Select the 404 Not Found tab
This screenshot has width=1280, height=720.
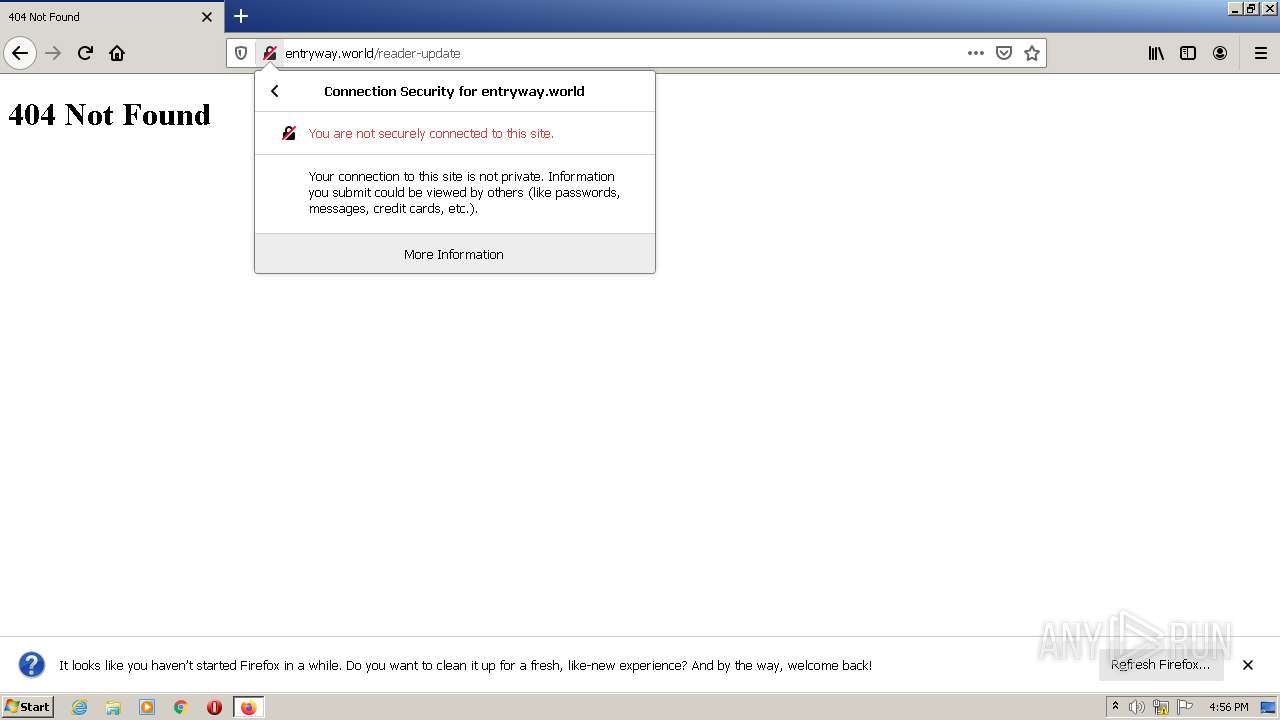pos(112,17)
